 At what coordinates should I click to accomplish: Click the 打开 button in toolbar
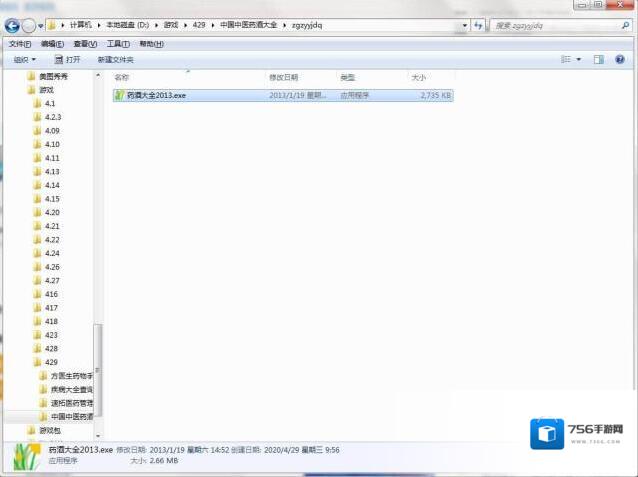coord(67,60)
